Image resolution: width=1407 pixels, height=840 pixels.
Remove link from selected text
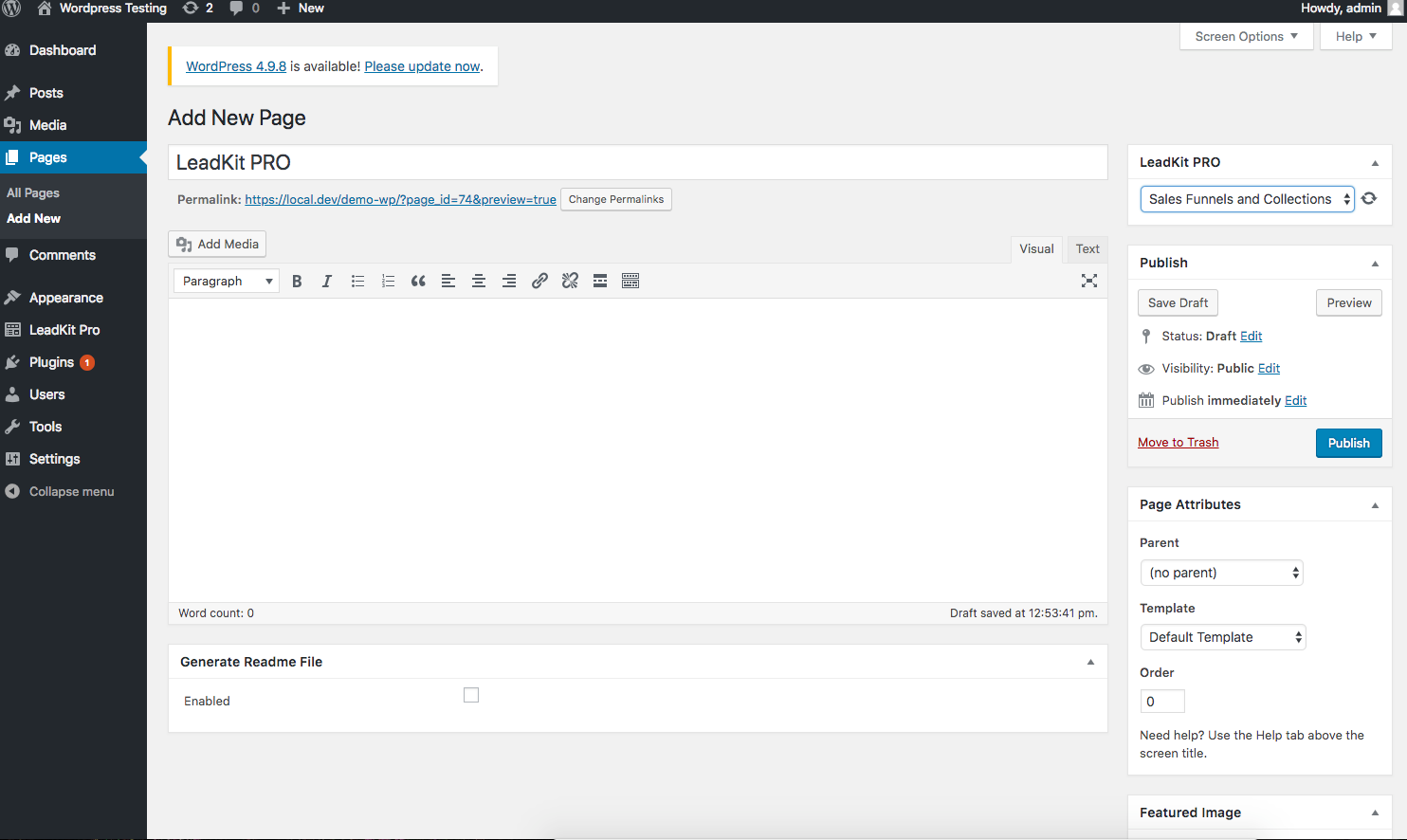(570, 281)
